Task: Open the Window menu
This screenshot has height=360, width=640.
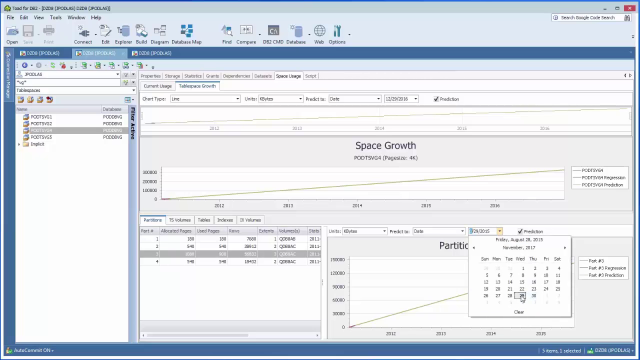Action: pyautogui.click(x=76, y=18)
